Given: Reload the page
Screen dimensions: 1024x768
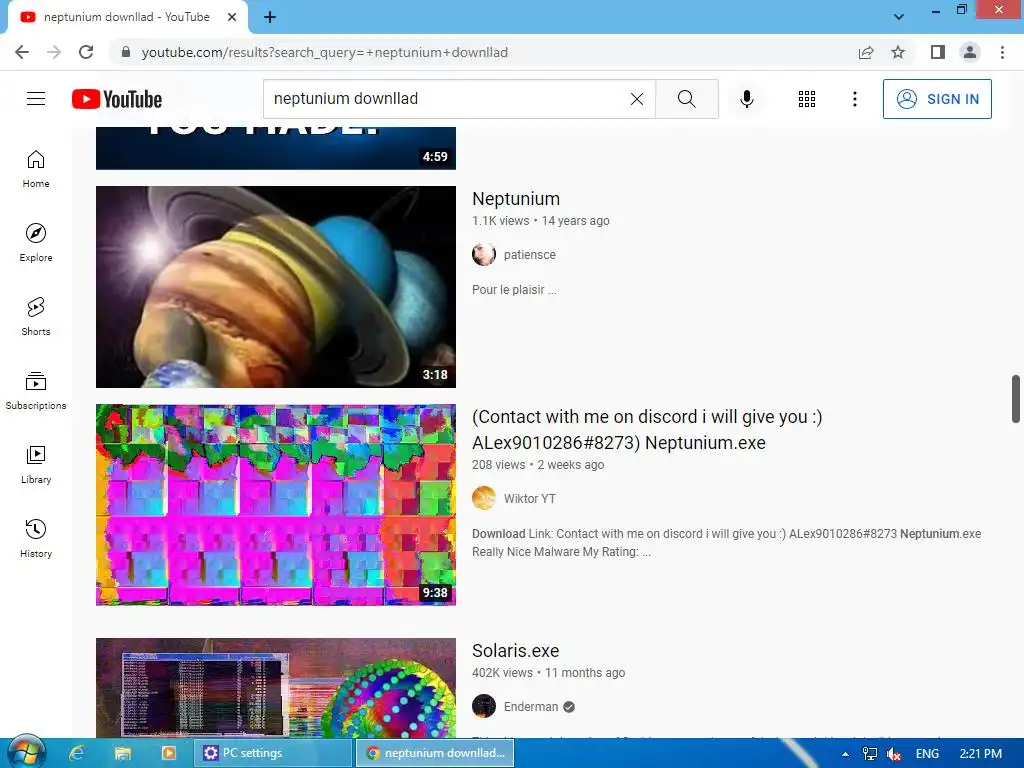Looking at the screenshot, I should pyautogui.click(x=86, y=52).
